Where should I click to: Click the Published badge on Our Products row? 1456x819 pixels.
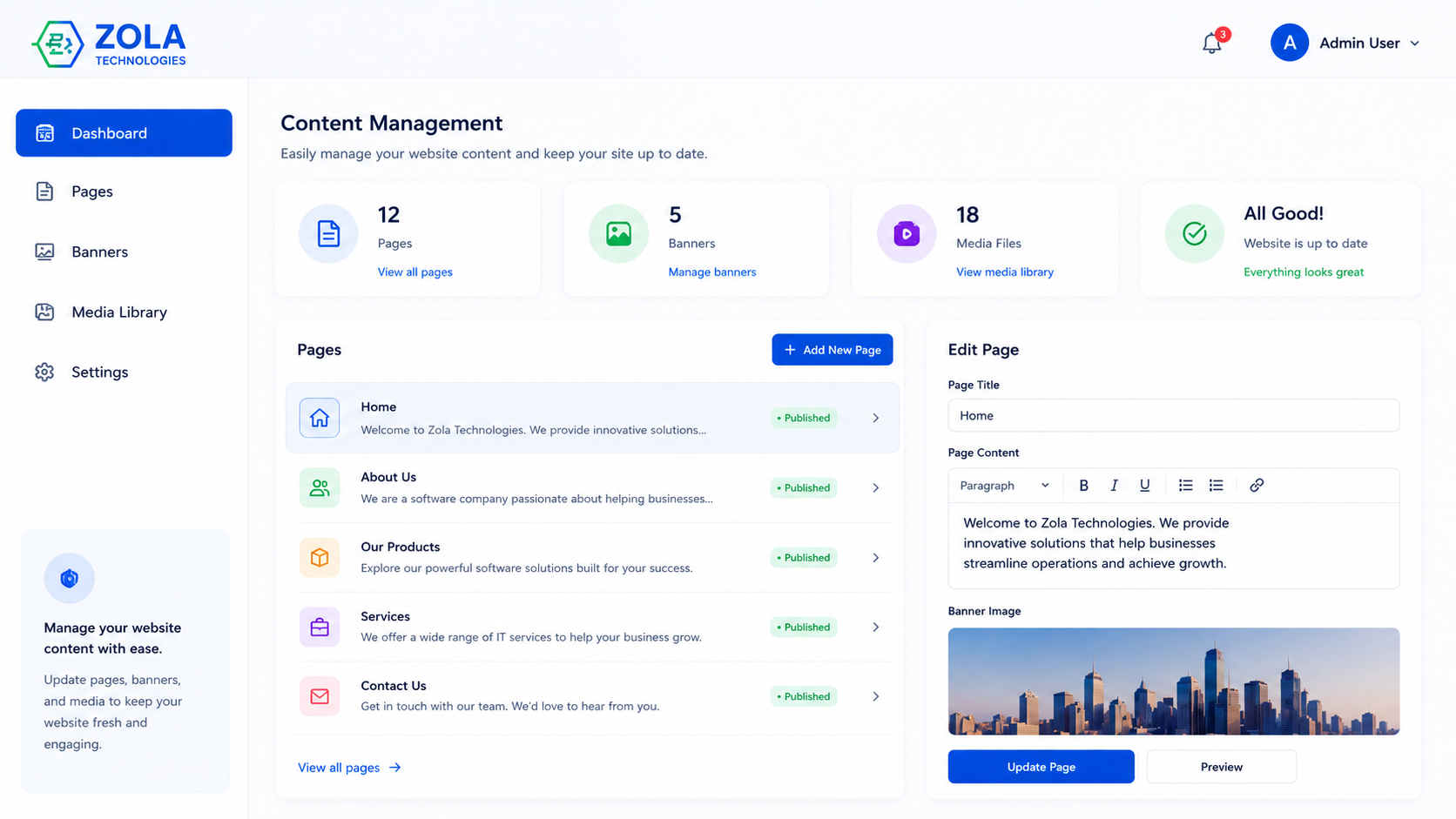[803, 557]
